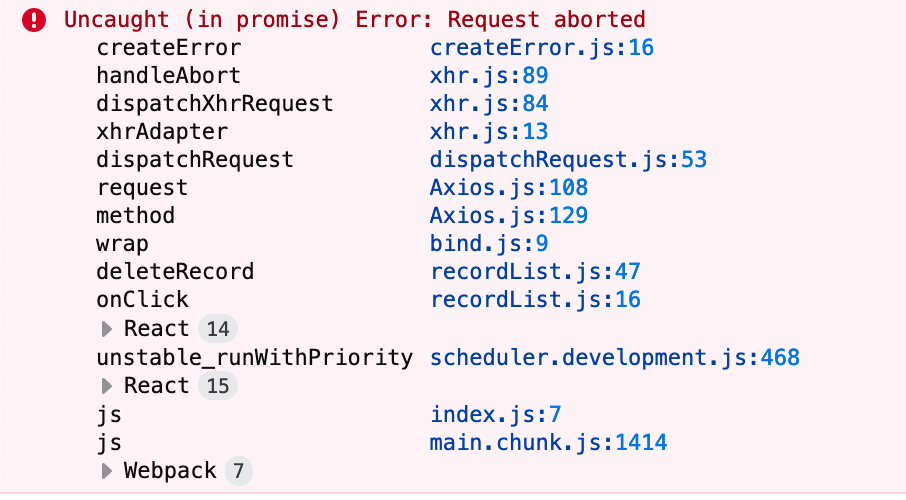Open Axios.js:129 source link
The image size is (906, 500).
click(x=508, y=216)
